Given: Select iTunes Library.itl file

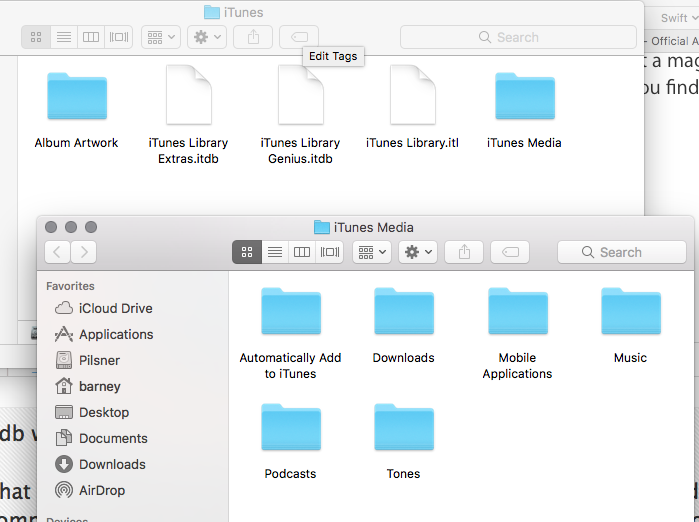Looking at the screenshot, I should pyautogui.click(x=412, y=107).
